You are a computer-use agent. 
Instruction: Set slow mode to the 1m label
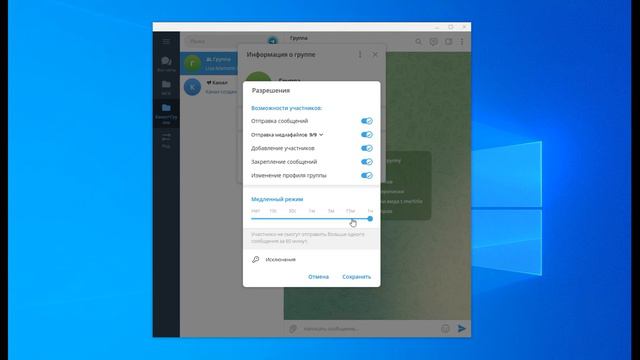pyautogui.click(x=312, y=211)
